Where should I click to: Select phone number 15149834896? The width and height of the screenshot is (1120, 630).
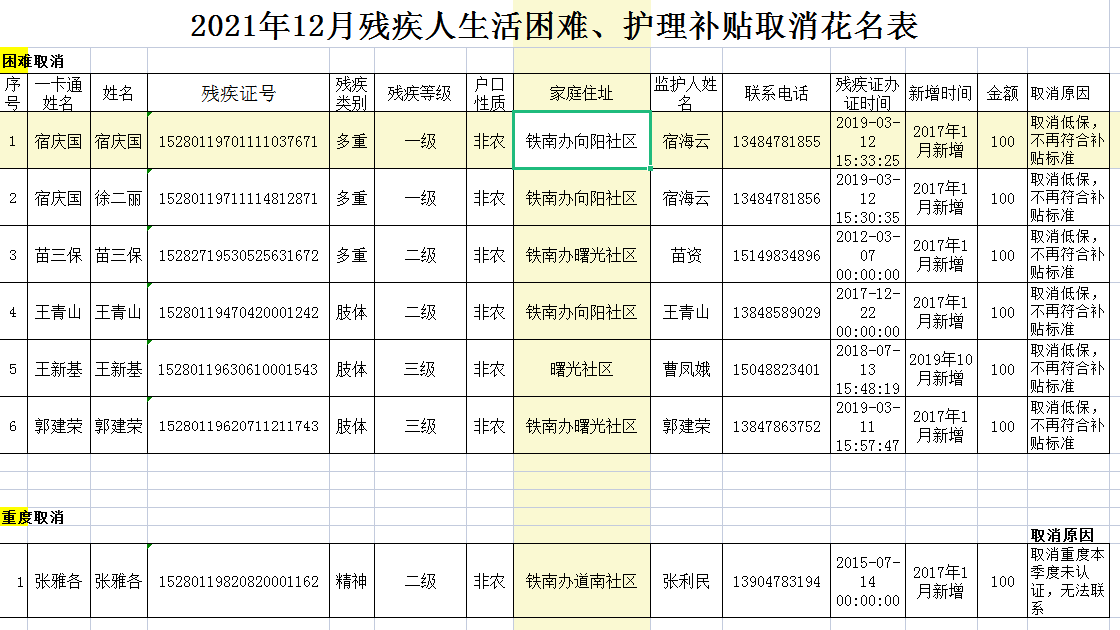pos(776,256)
